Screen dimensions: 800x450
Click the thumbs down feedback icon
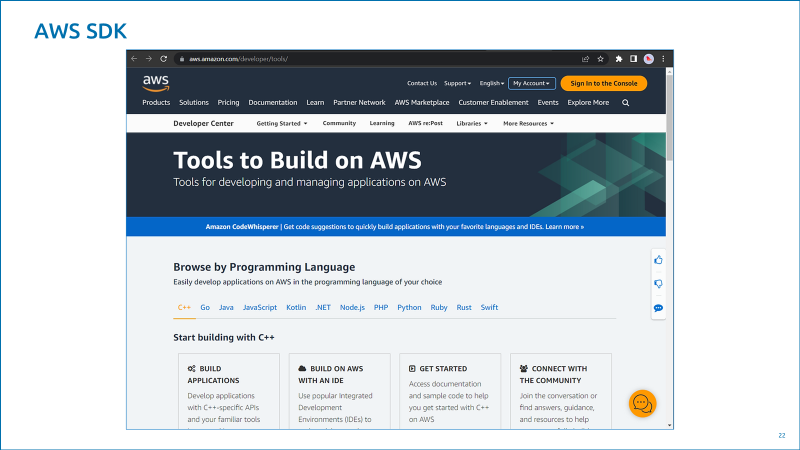click(x=658, y=284)
